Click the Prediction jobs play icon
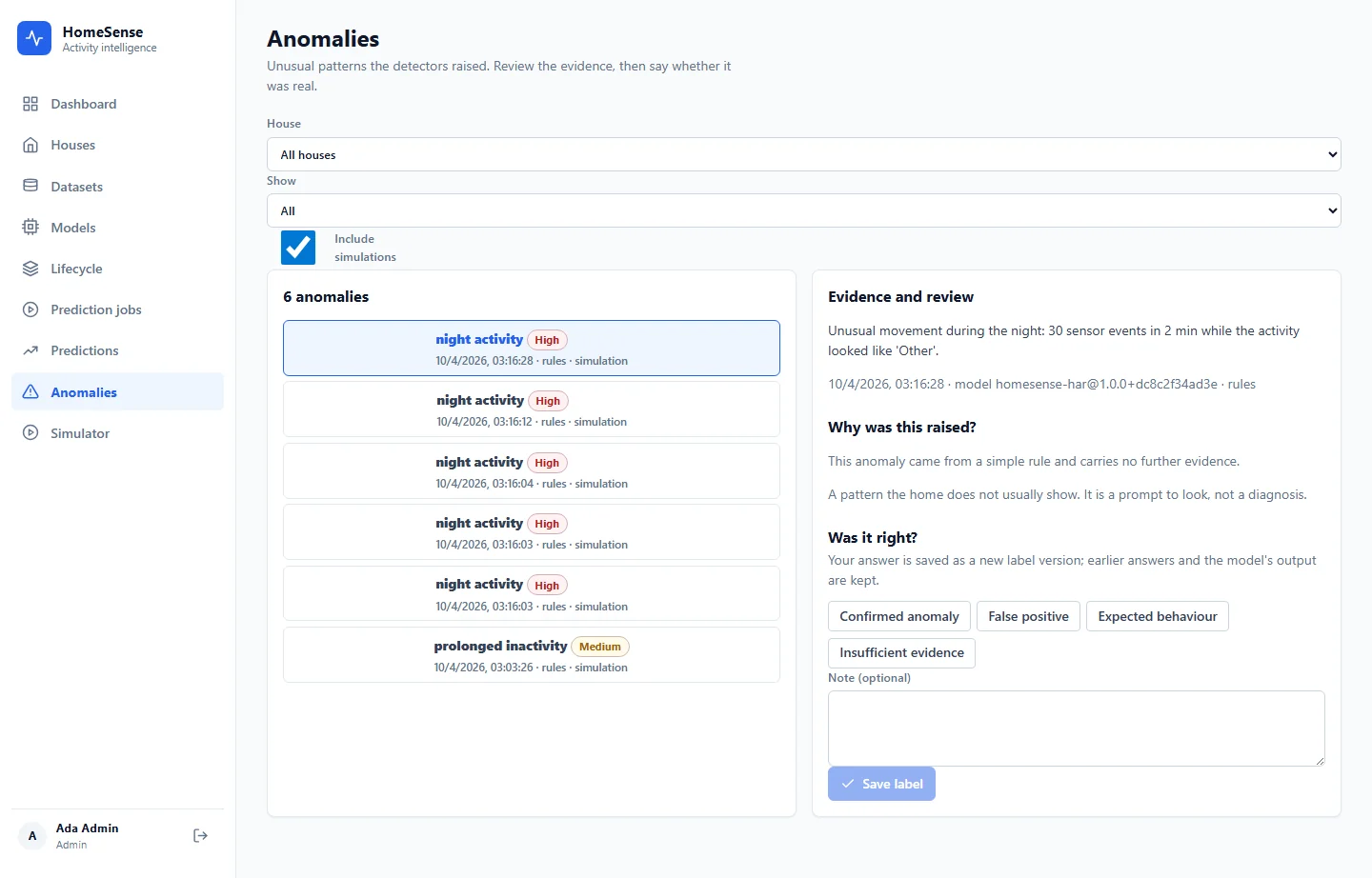Screen dimensions: 1372x878 30,309
